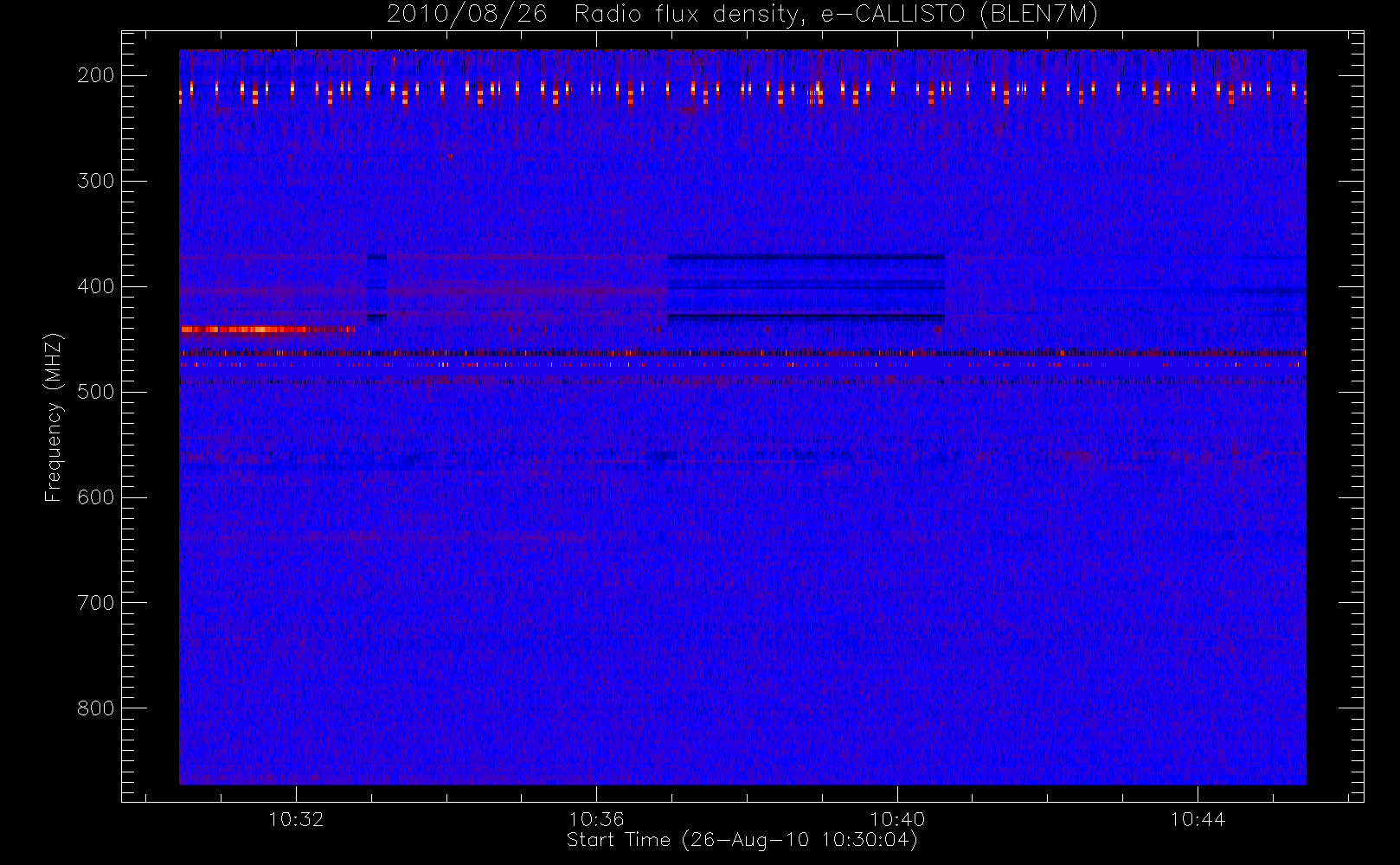Click the 10:40 time tick label
This screenshot has height=865, width=1400.
coord(897,819)
